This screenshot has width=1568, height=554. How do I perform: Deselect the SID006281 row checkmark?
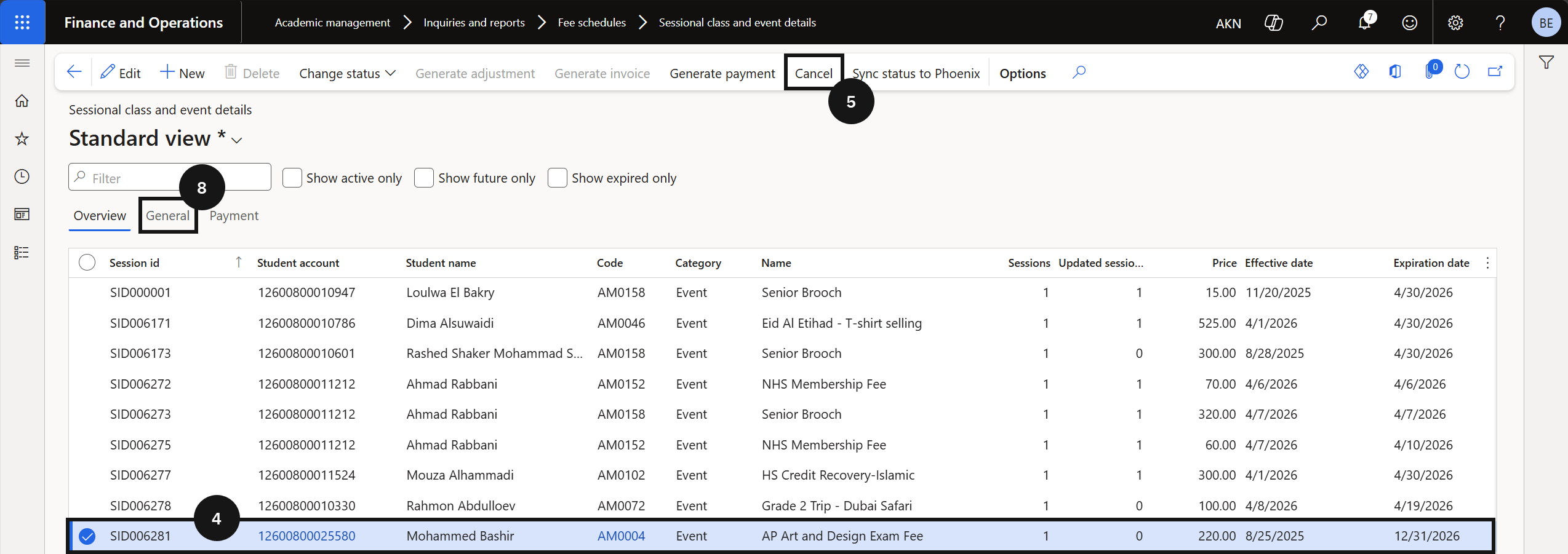(x=87, y=536)
